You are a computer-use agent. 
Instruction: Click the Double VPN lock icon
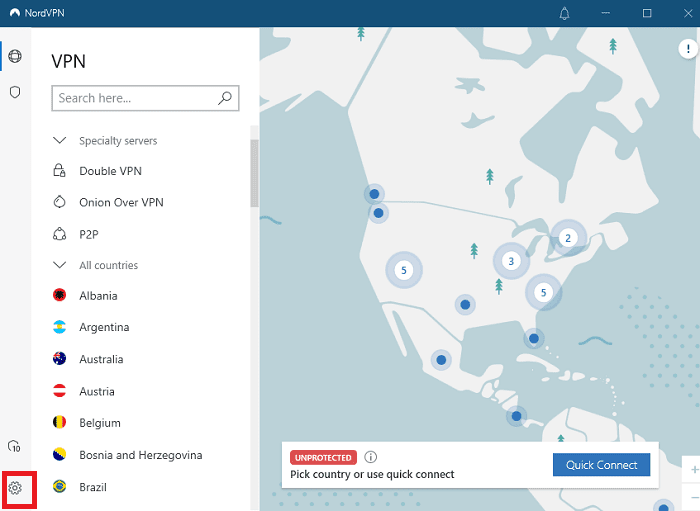pos(59,171)
